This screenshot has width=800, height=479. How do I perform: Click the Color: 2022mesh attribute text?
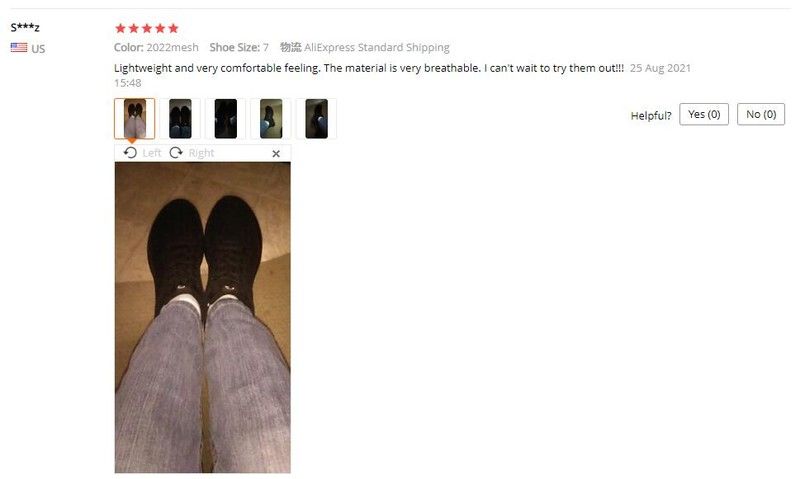point(156,47)
